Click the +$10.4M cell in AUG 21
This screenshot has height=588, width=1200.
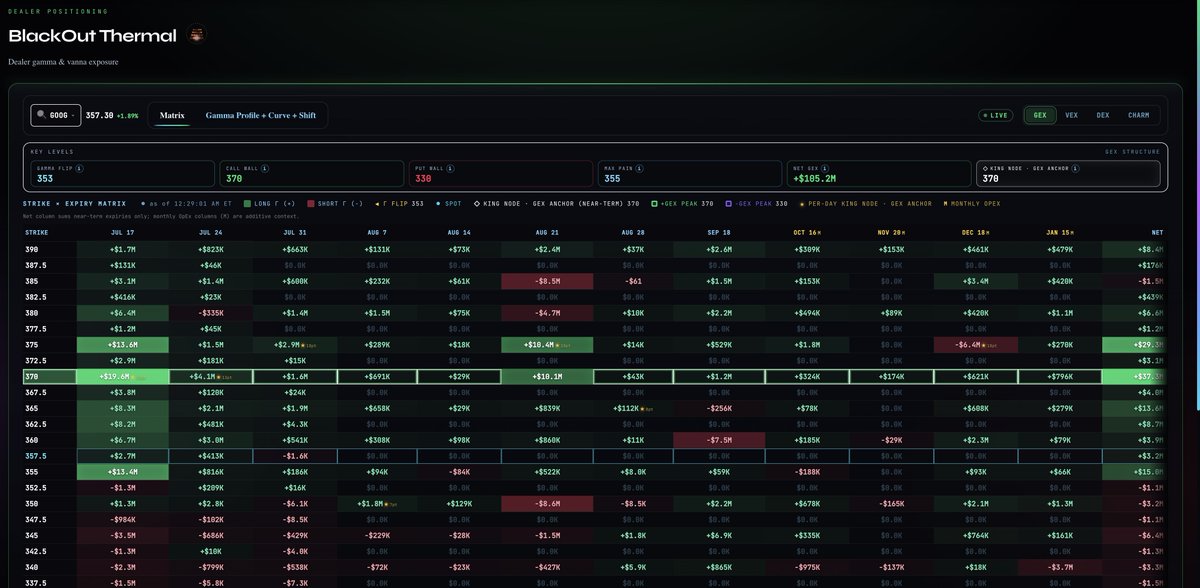click(x=546, y=345)
